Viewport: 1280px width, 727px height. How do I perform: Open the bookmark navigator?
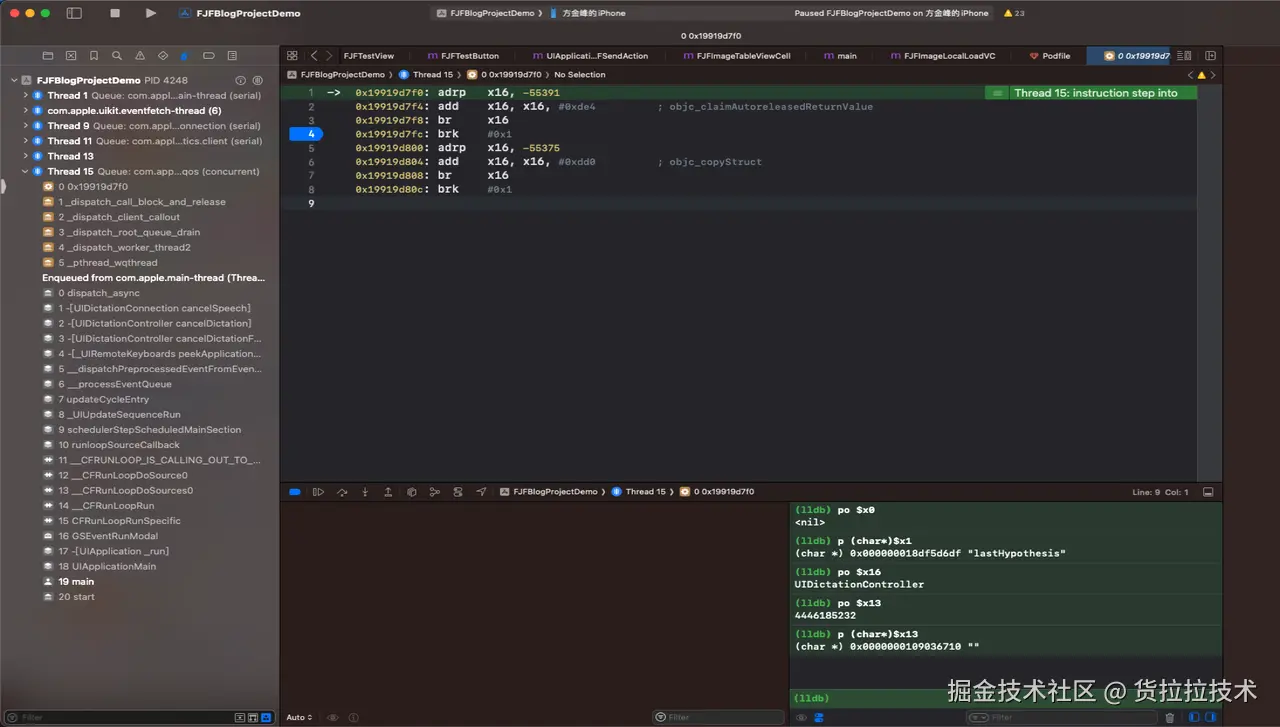pyautogui.click(x=94, y=56)
